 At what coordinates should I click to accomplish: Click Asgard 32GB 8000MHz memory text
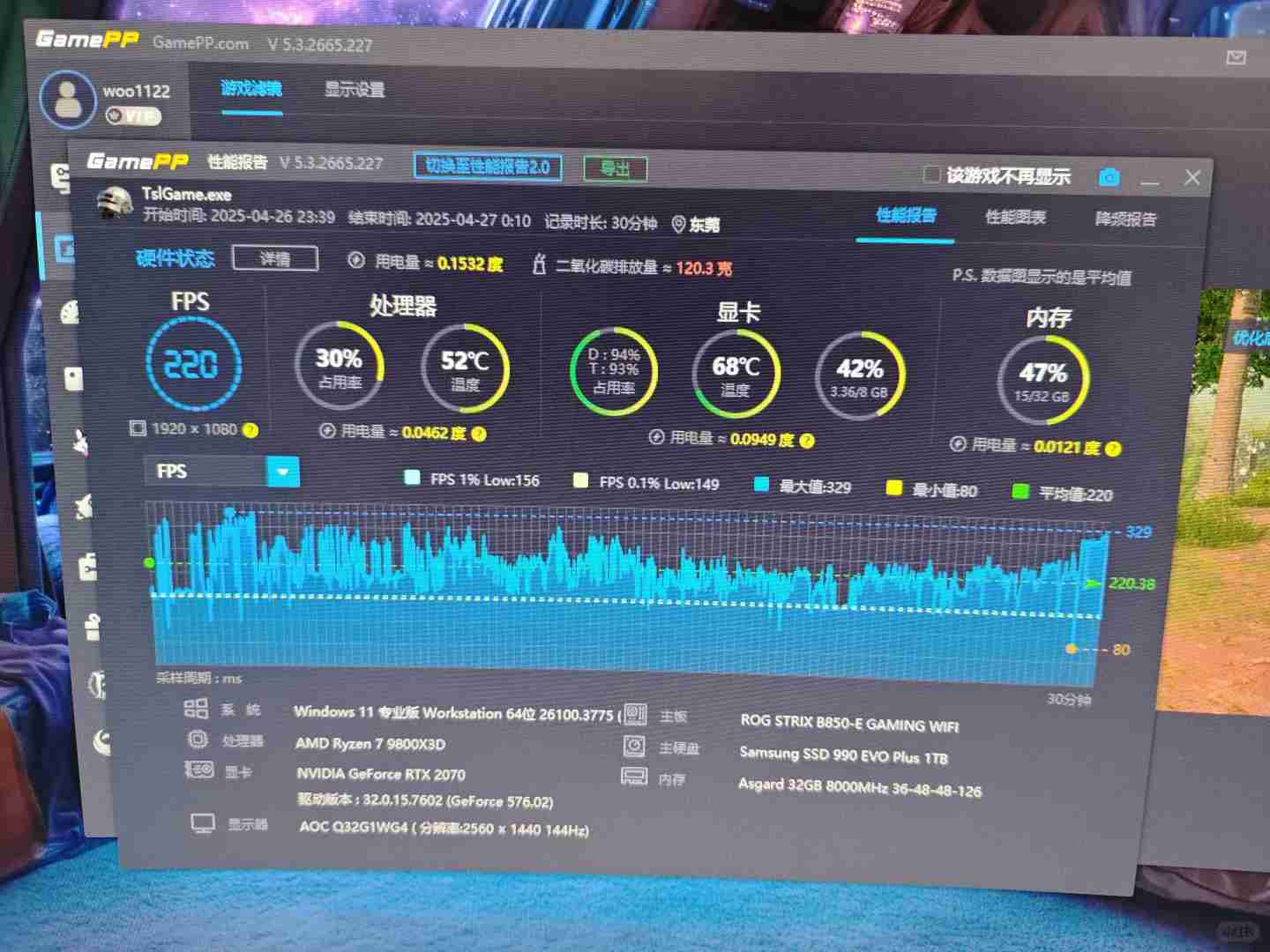click(860, 787)
